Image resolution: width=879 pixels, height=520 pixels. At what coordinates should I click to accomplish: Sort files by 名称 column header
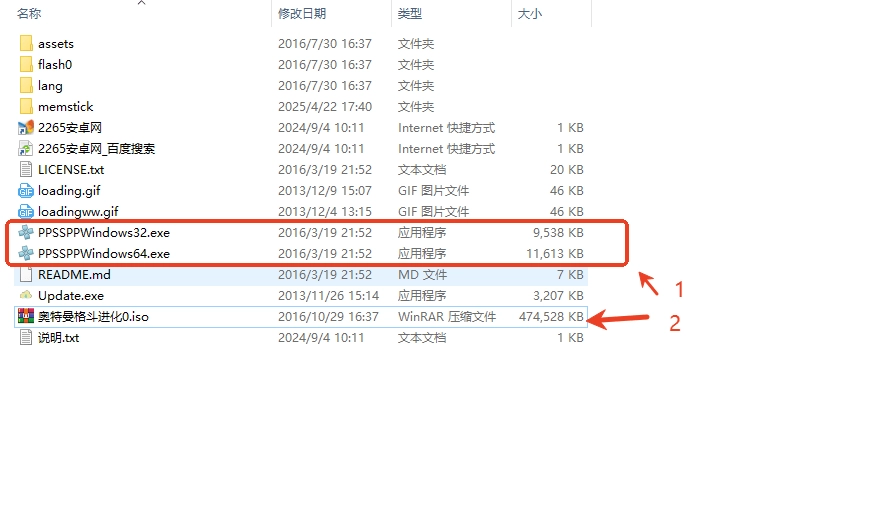click(30, 14)
